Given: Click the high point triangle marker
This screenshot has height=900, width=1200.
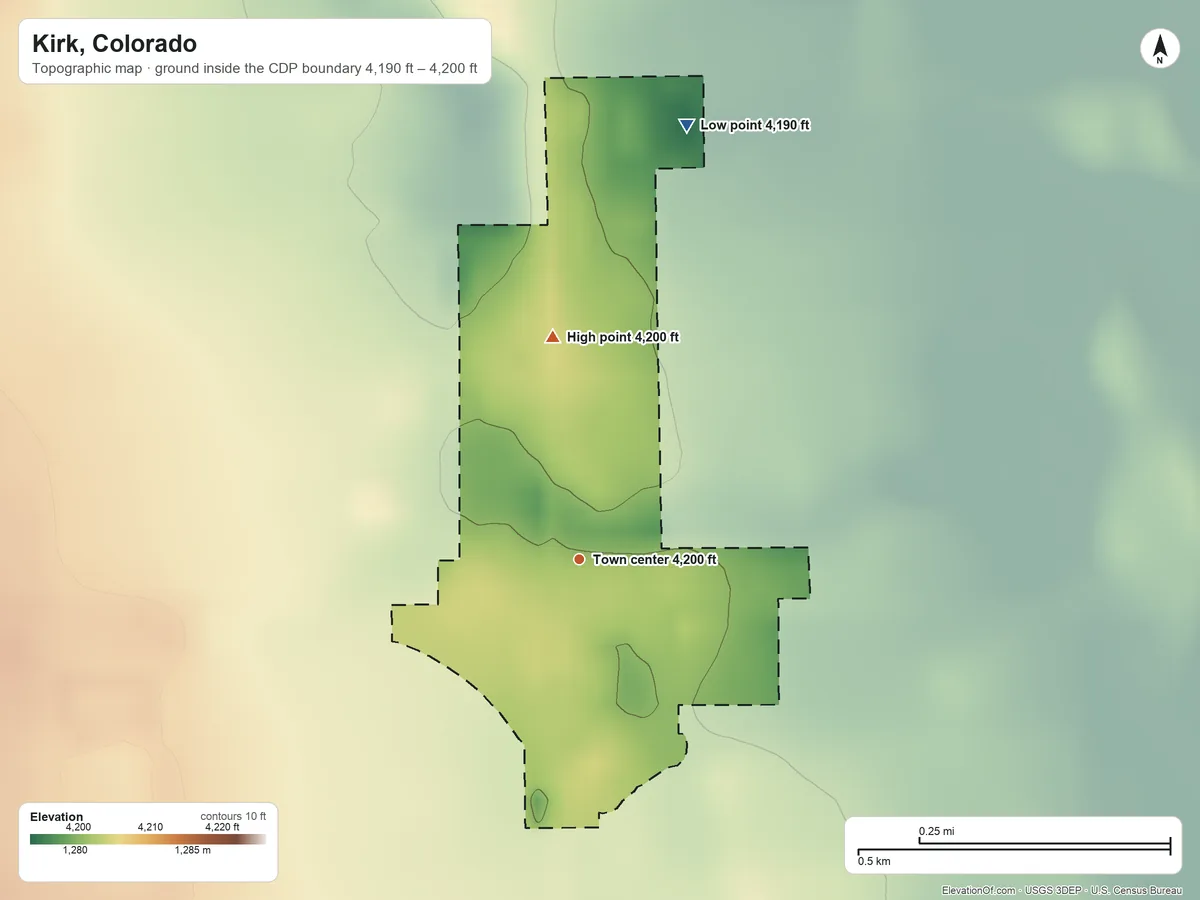Looking at the screenshot, I should (x=552, y=337).
